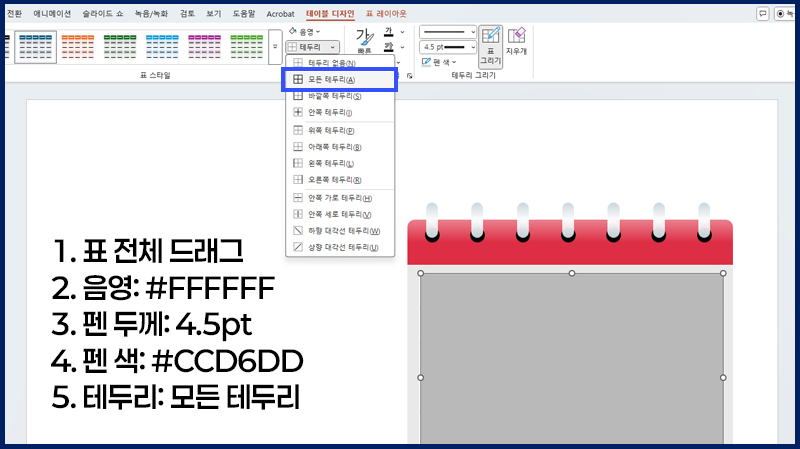Open the 4.5 pt pen weight dropdown
This screenshot has height=449, width=800.
447,47
